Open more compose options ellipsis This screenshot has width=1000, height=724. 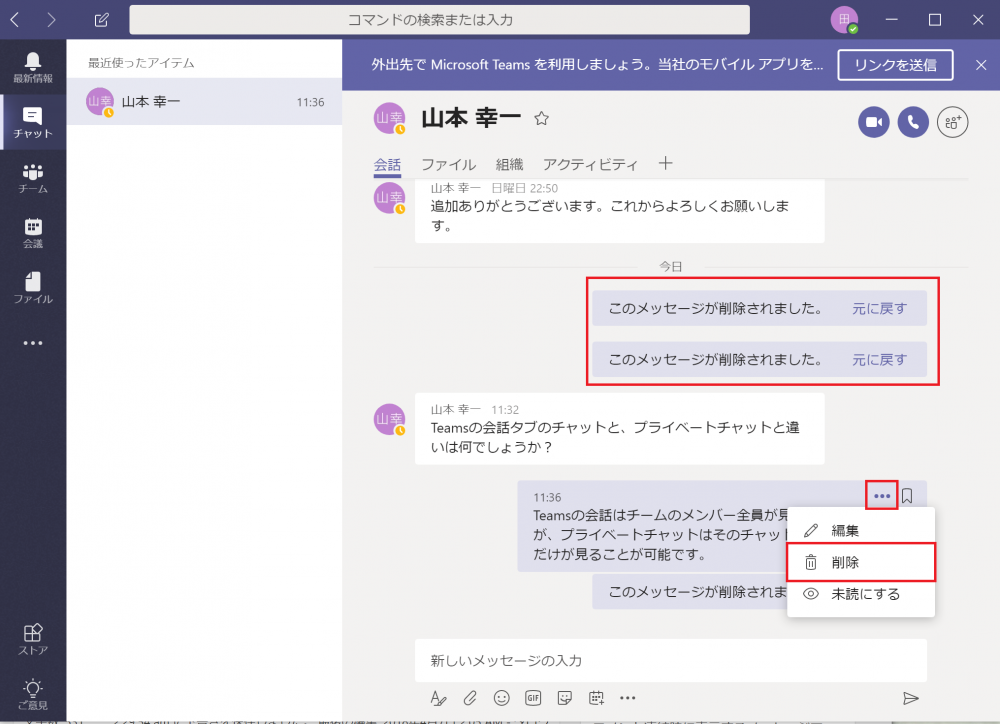coord(628,698)
